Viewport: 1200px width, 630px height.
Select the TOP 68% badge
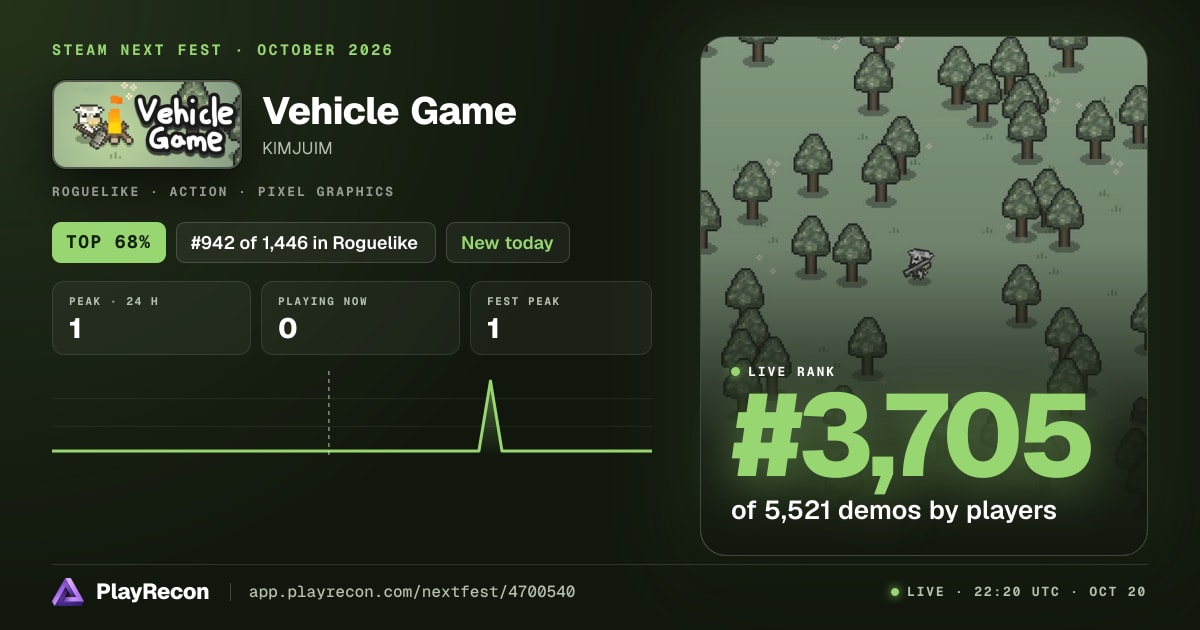click(109, 242)
